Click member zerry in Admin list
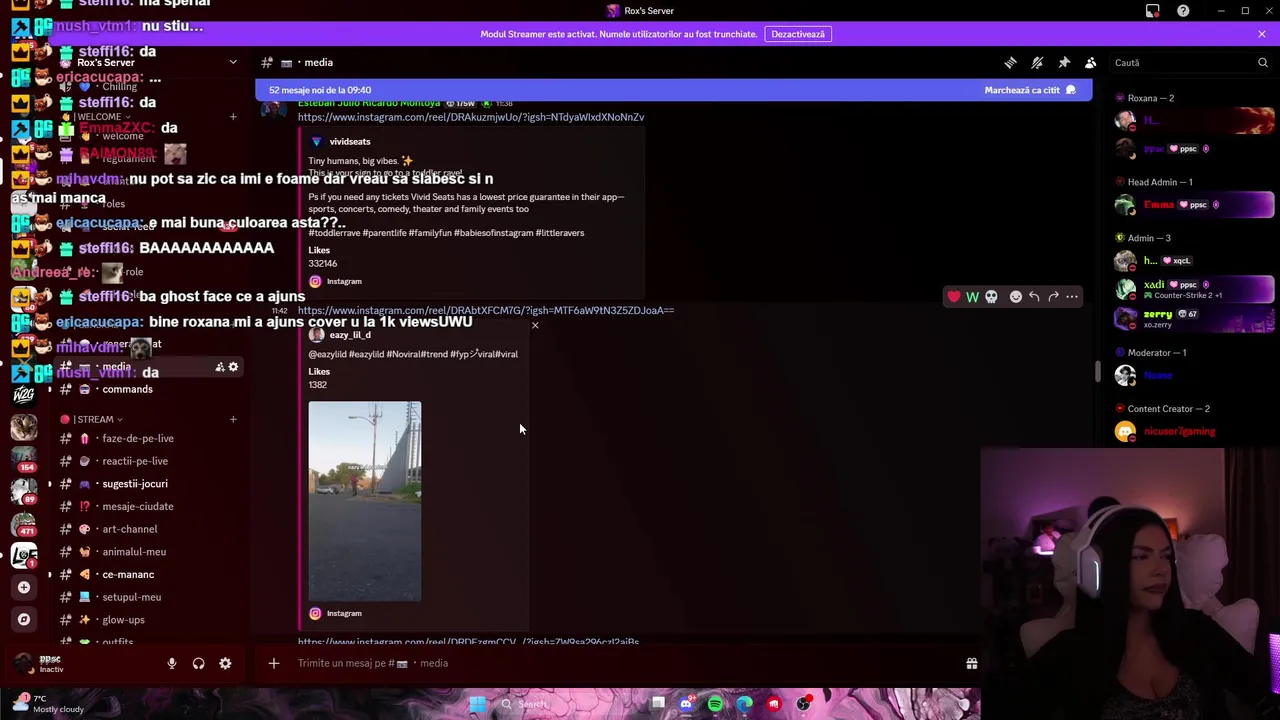The width and height of the screenshot is (1280, 720). tap(1194, 318)
